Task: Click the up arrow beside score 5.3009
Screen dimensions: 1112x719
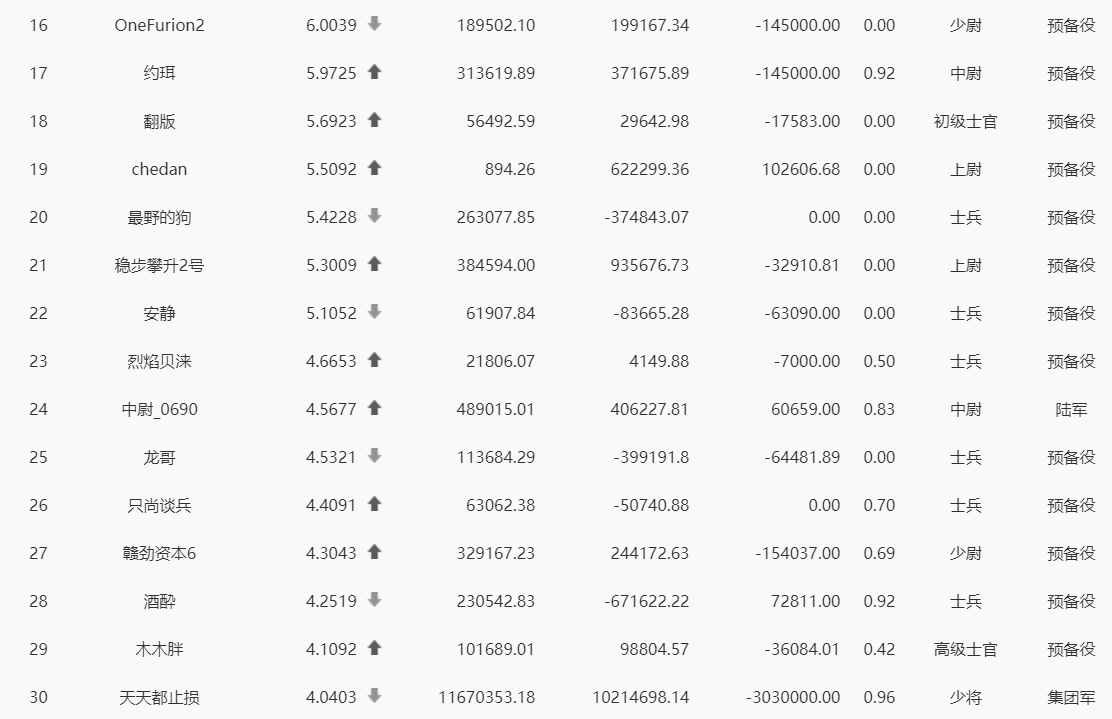Action: (374, 264)
